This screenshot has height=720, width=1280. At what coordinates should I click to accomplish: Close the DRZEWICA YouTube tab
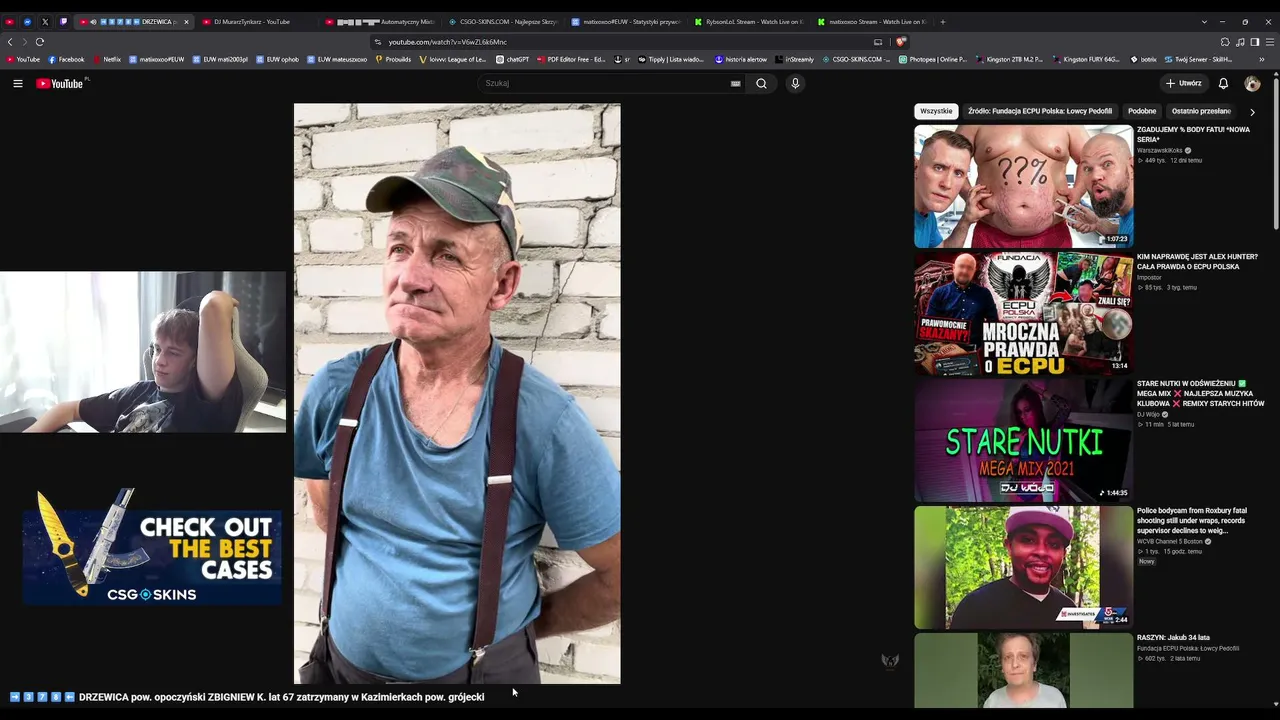(x=186, y=22)
